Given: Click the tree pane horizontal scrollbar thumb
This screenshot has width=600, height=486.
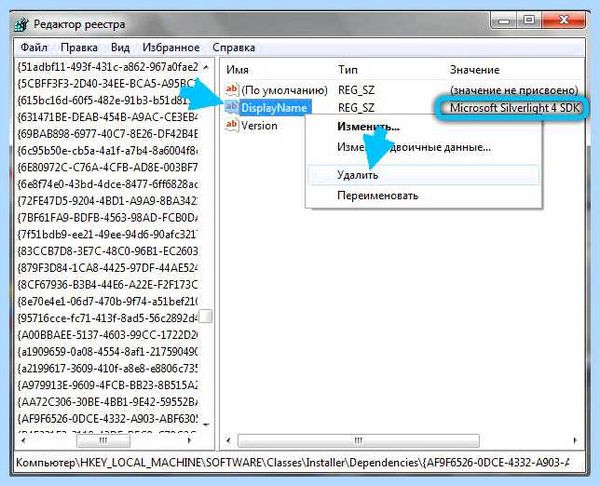Looking at the screenshot, I should point(103,441).
